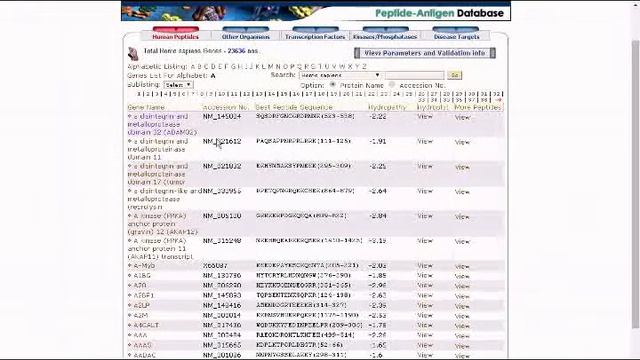View More Peptides for AAAS row

pos(462,346)
